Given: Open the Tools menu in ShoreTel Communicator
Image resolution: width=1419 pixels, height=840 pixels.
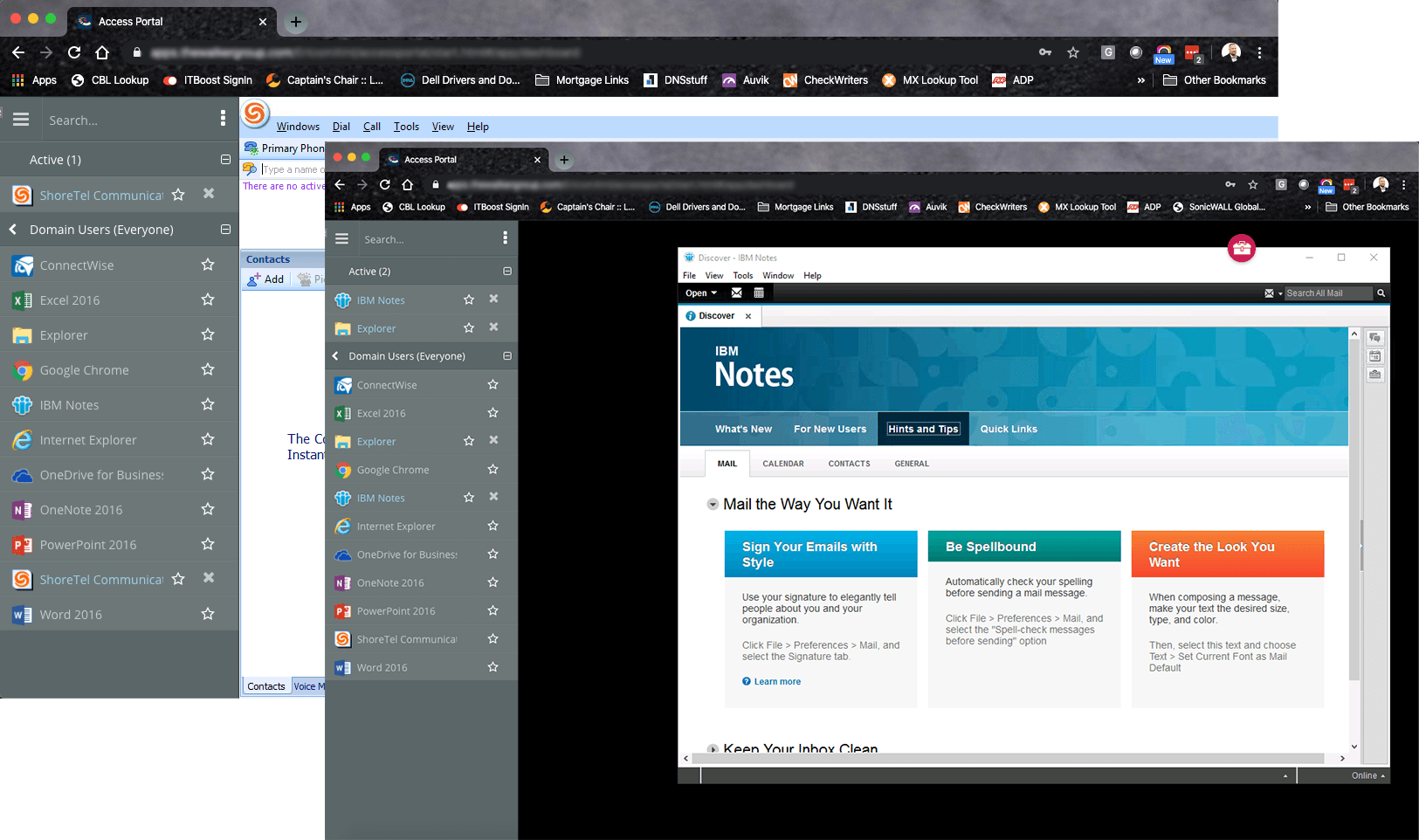Looking at the screenshot, I should coord(406,127).
